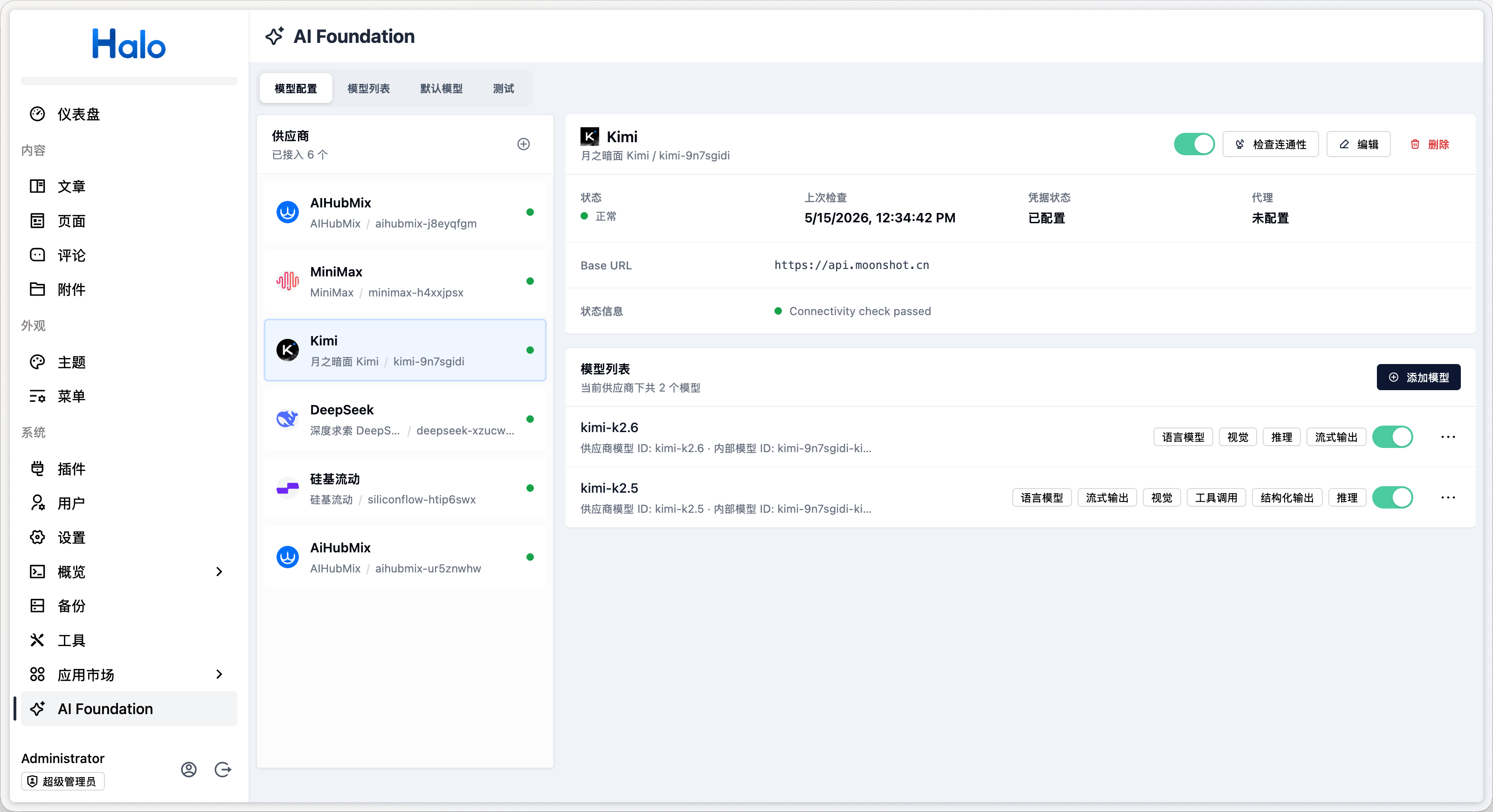Click the AI Foundation sparkle icon in sidebar
This screenshot has width=1493, height=812.
coord(37,709)
